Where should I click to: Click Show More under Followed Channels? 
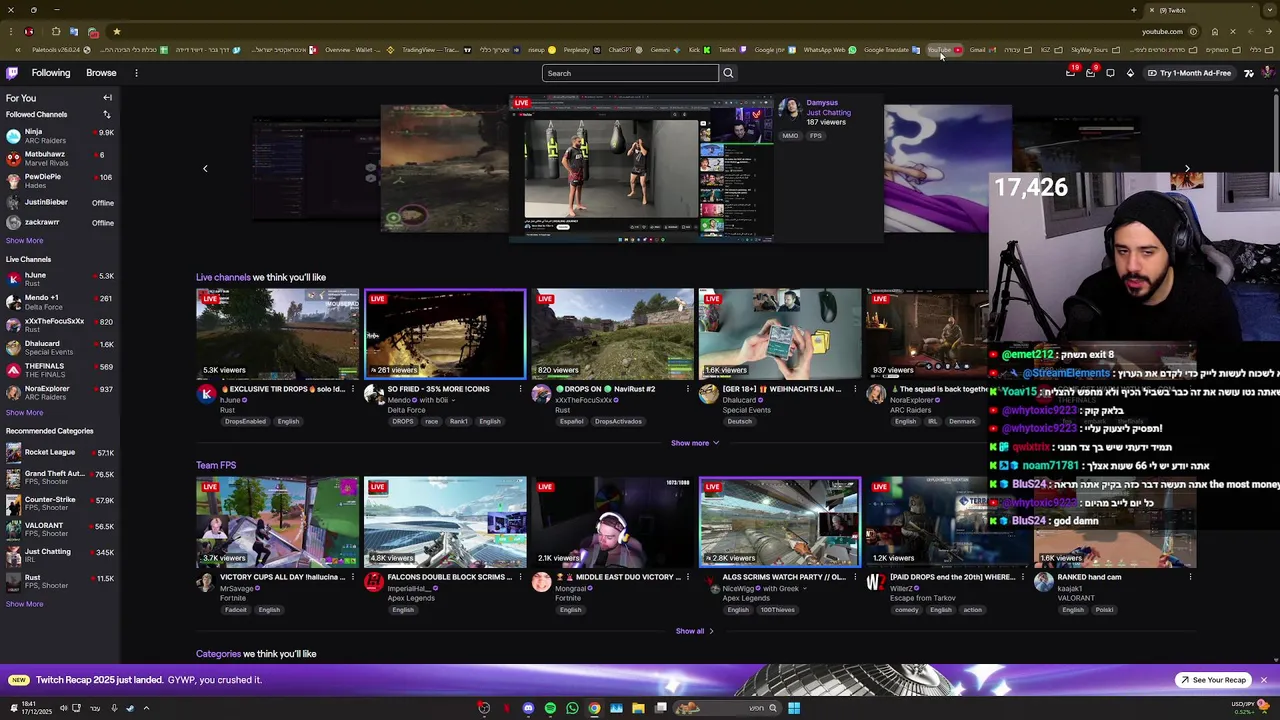[x=24, y=241]
